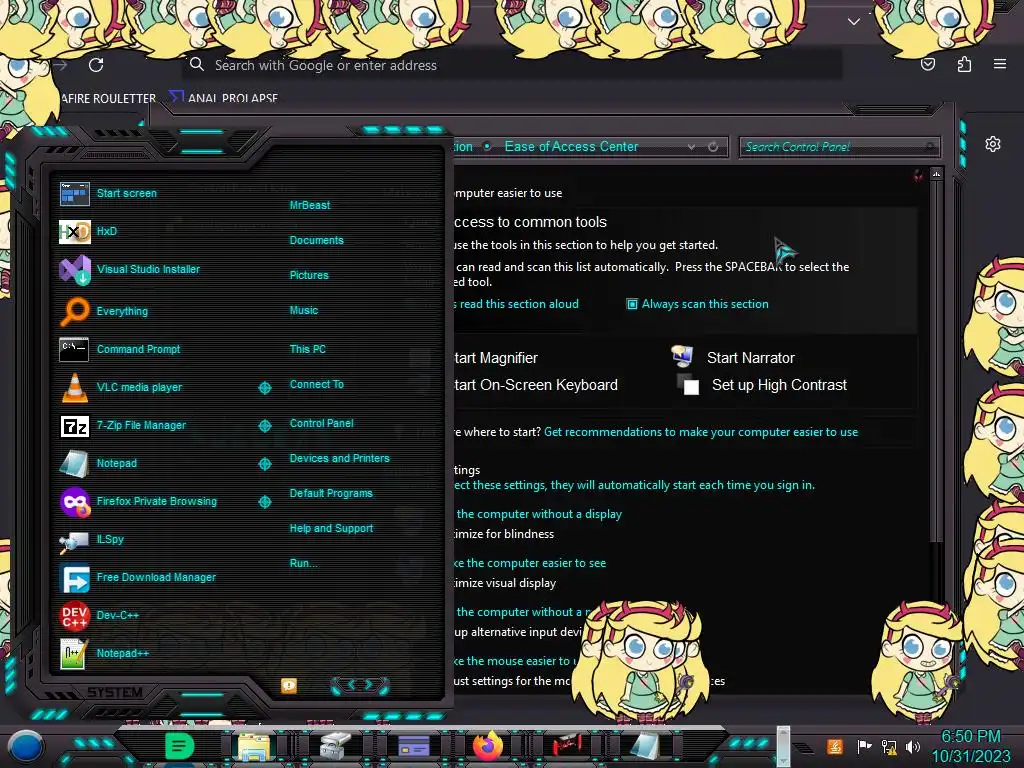Open Ease of Access Center address dropdown
This screenshot has width=1024, height=768.
(691, 147)
